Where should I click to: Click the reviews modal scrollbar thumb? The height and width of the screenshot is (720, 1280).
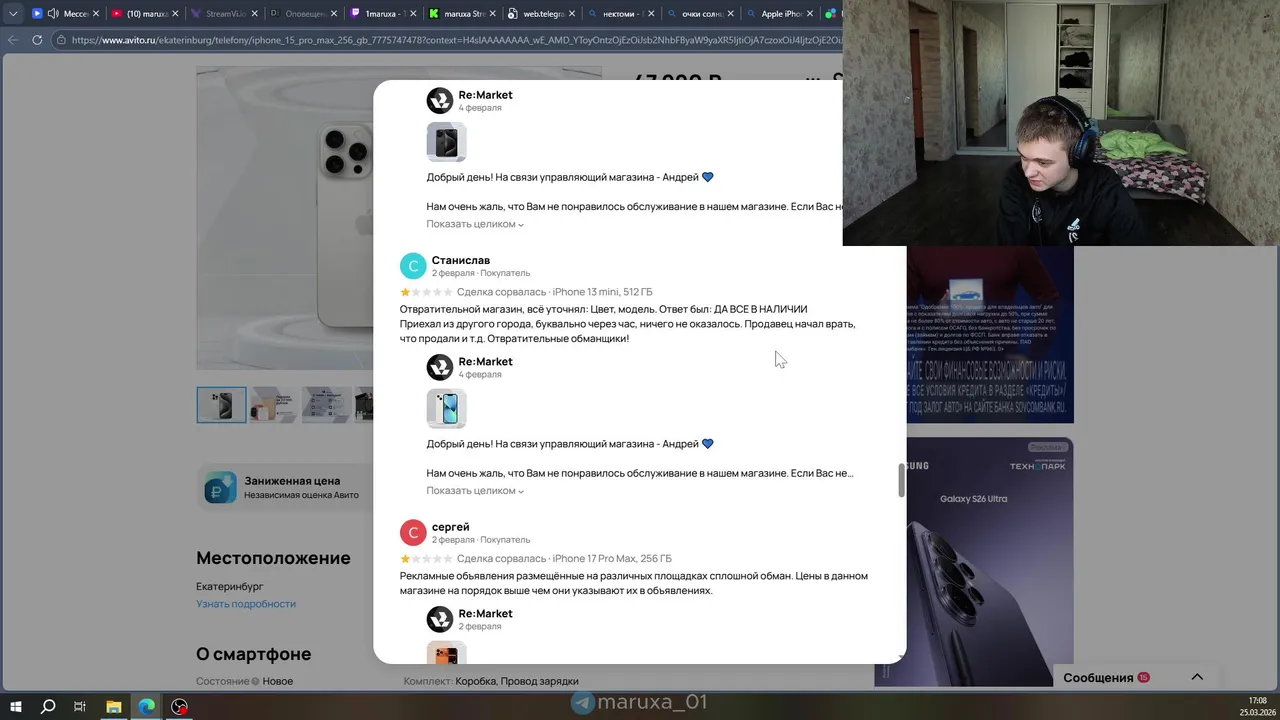[901, 480]
